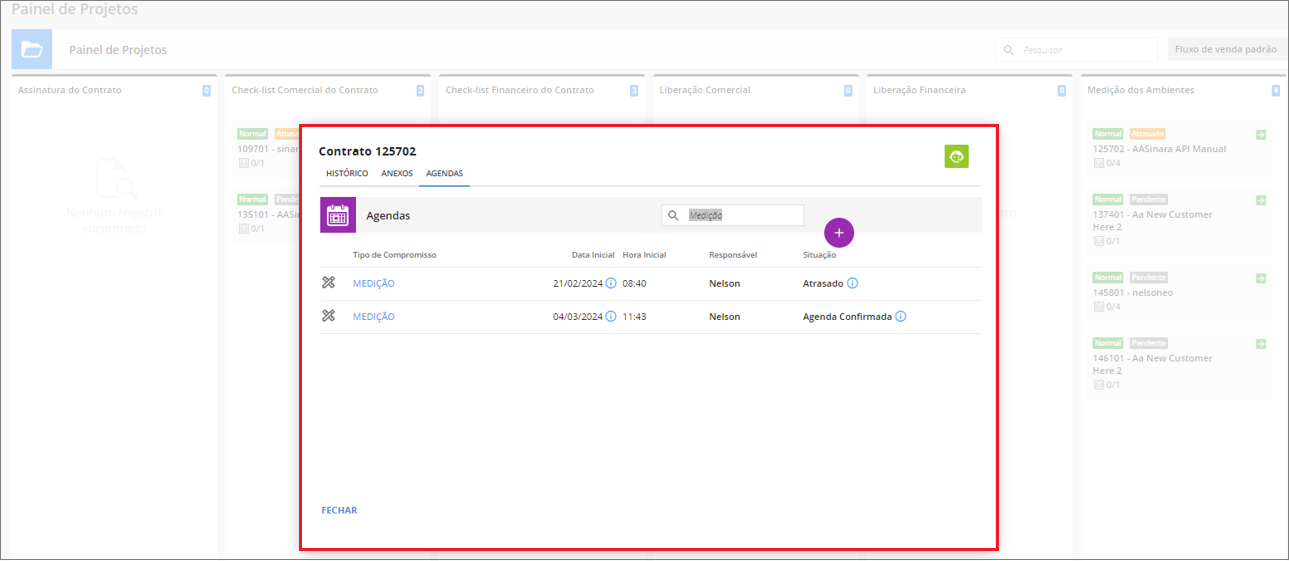1289x561 pixels.
Task: Click the green arrow on card 145801
Action: click(1260, 277)
